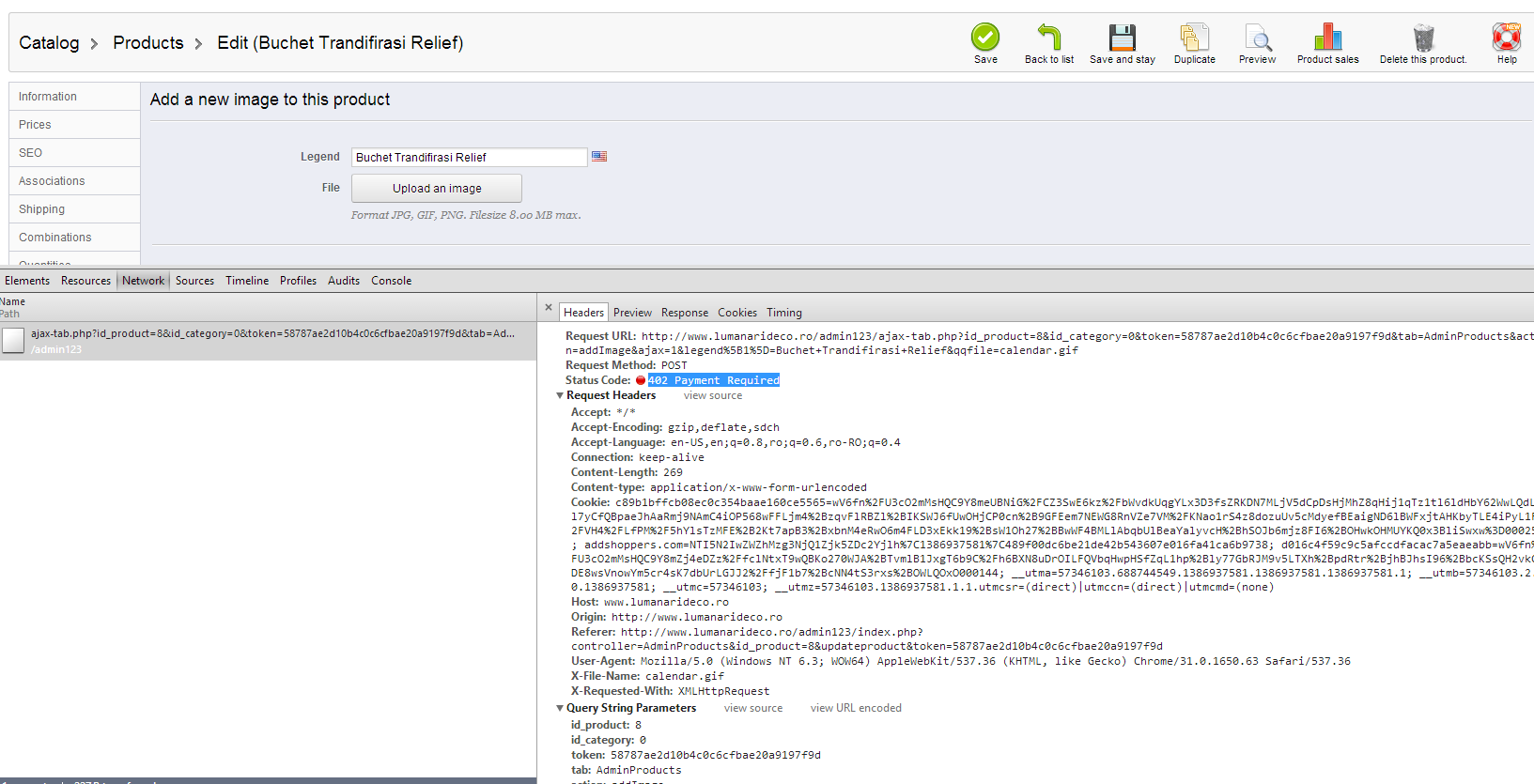Collapse the Request Headers section
The height and width of the screenshot is (784, 1534).
(x=561, y=396)
